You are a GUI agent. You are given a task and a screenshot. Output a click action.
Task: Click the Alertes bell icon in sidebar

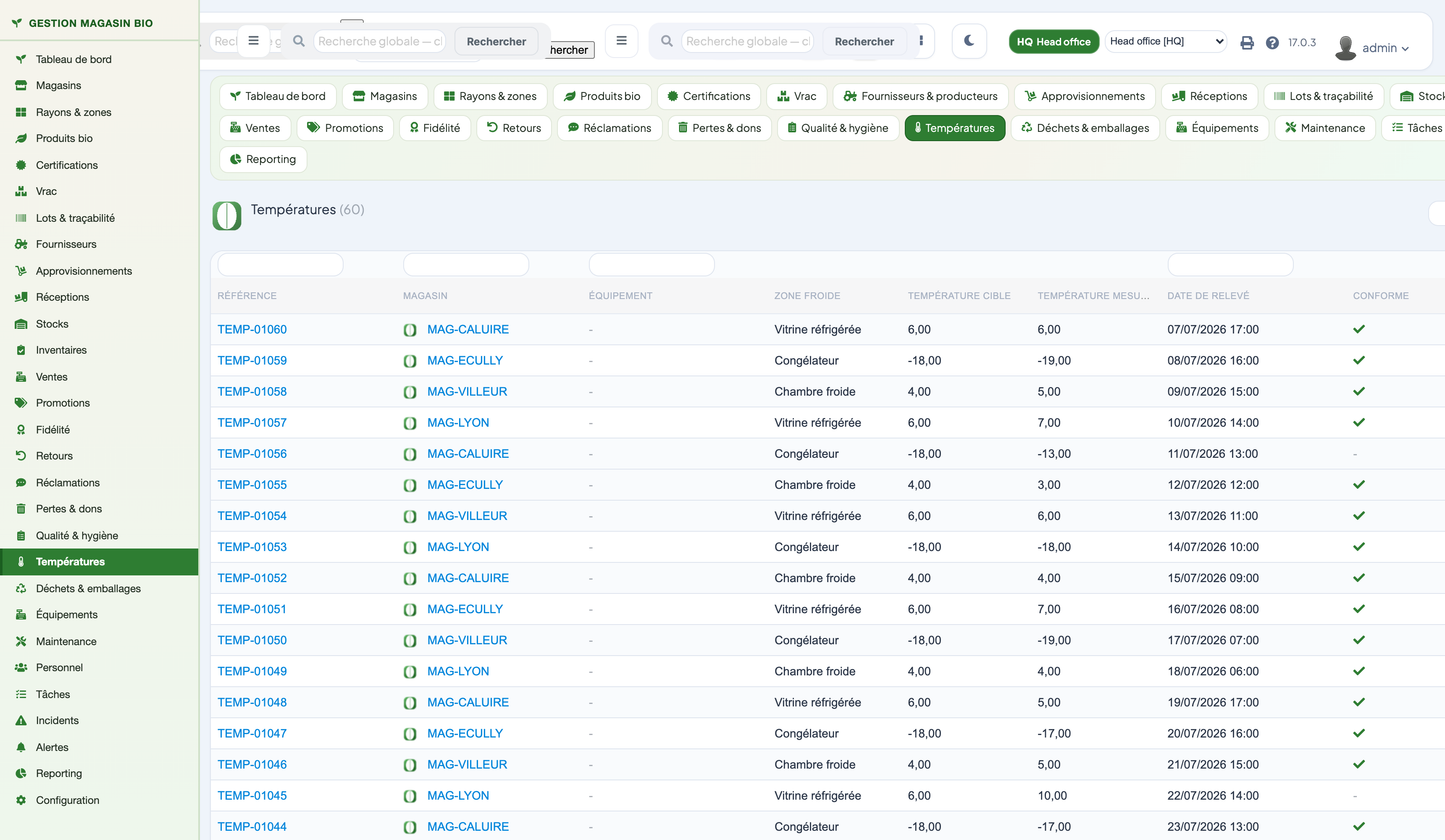pyautogui.click(x=20, y=747)
